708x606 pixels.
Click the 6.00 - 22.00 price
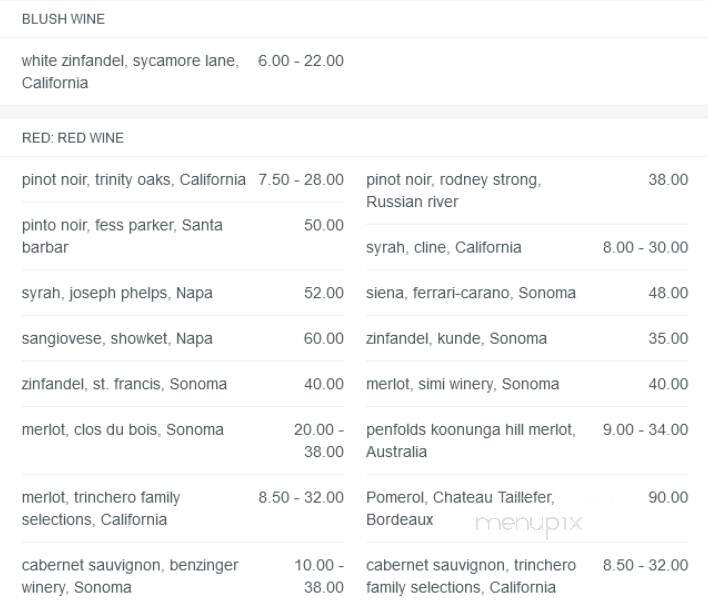click(x=301, y=61)
